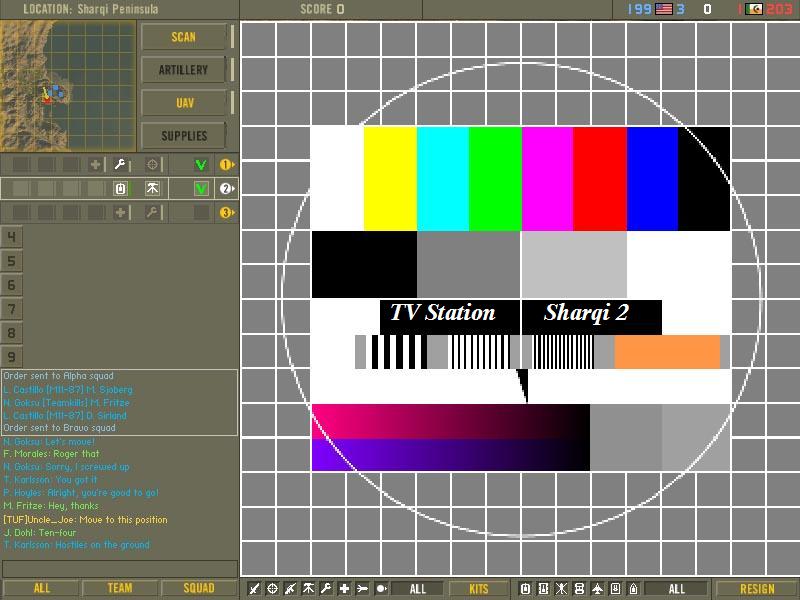The width and height of the screenshot is (800, 600).
Task: Click the wrench icon in squad 1 row
Action: [120, 165]
